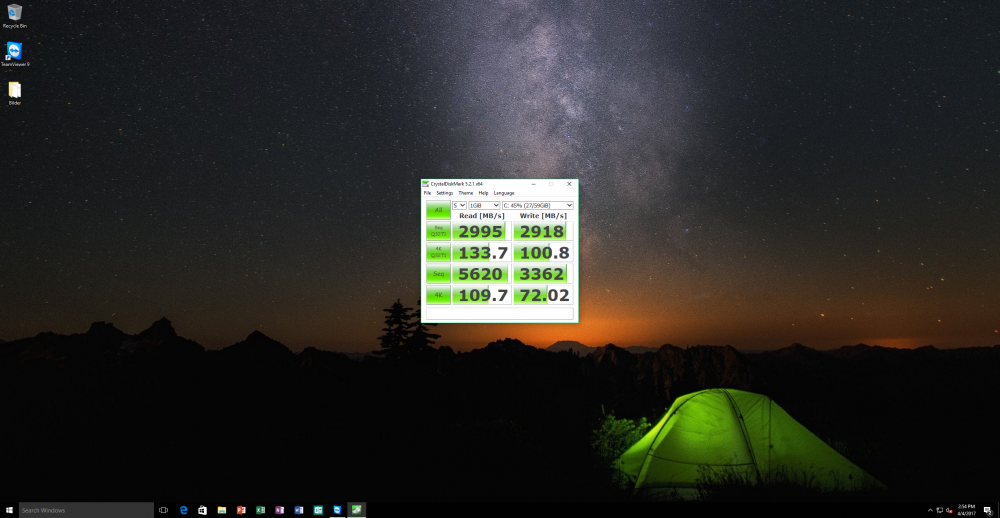Open the Language menu
The image size is (1000, 518).
[504, 193]
